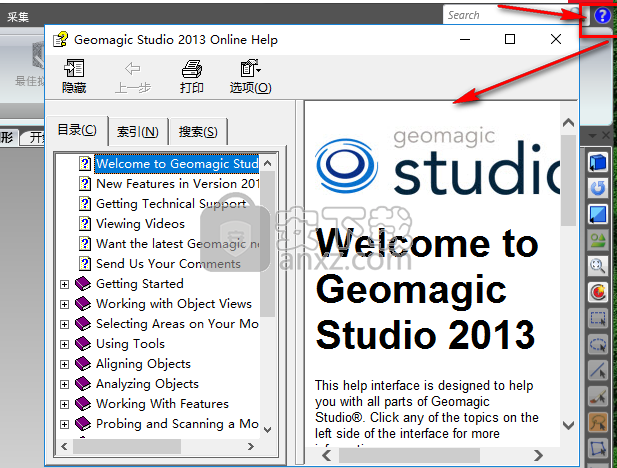The height and width of the screenshot is (468, 617).
Task: Select Working with Object Views text
Action: [x=174, y=303]
